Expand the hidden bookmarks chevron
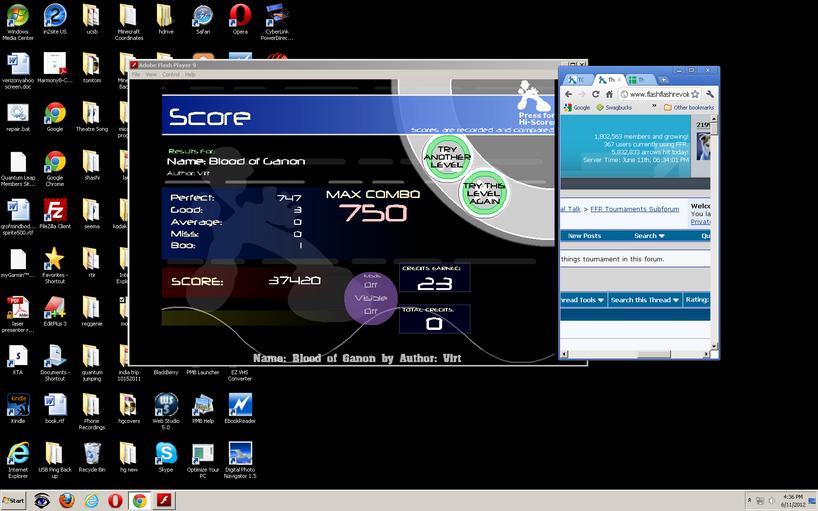This screenshot has width=818, height=511. tap(654, 106)
